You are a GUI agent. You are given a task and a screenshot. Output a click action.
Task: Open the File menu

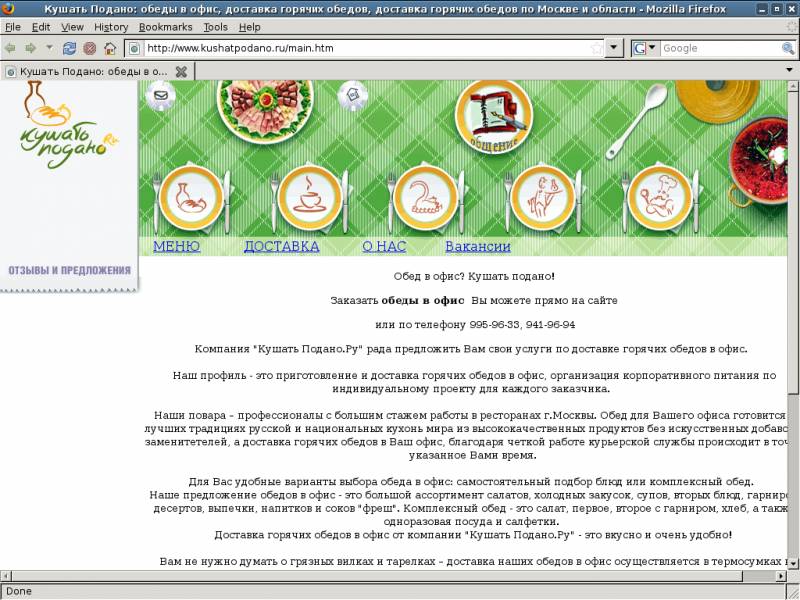(x=13, y=27)
